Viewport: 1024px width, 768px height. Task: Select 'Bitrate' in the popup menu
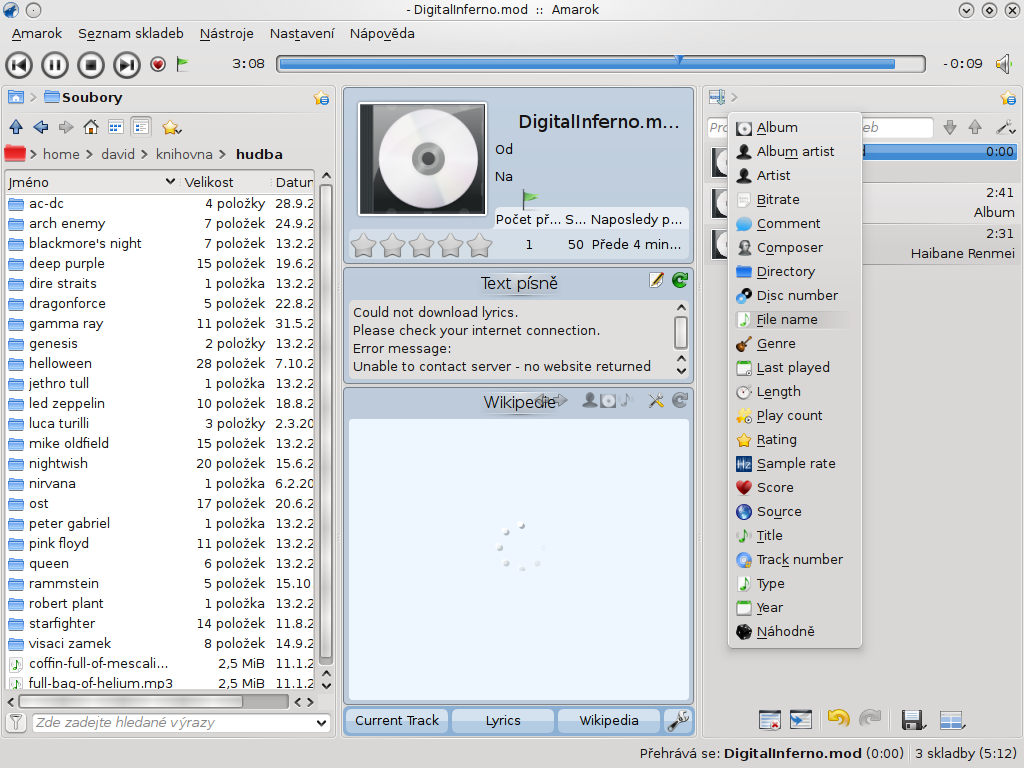point(795,200)
